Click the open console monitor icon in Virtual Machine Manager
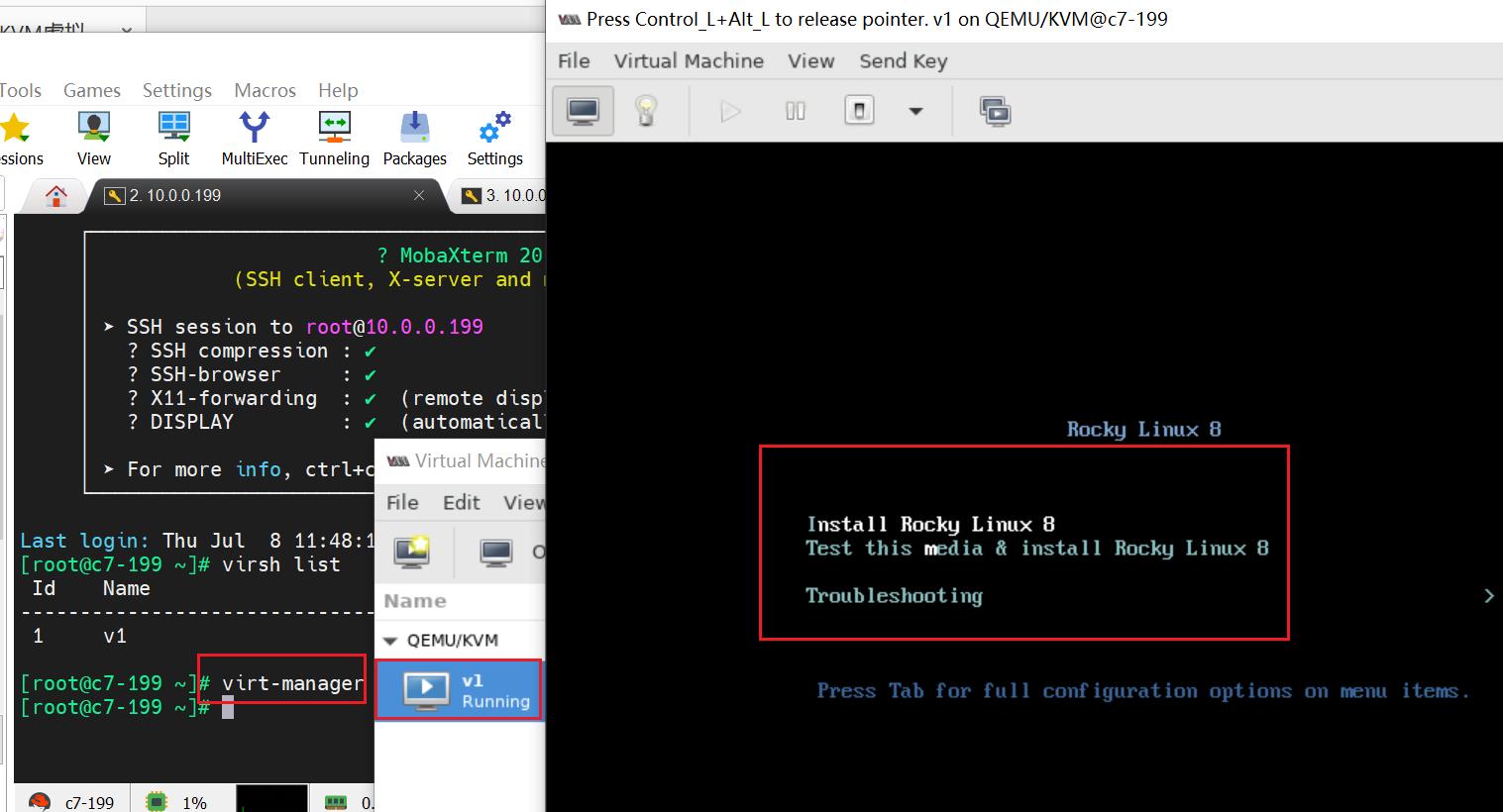Screen dimensions: 1503x812 (x=495, y=552)
